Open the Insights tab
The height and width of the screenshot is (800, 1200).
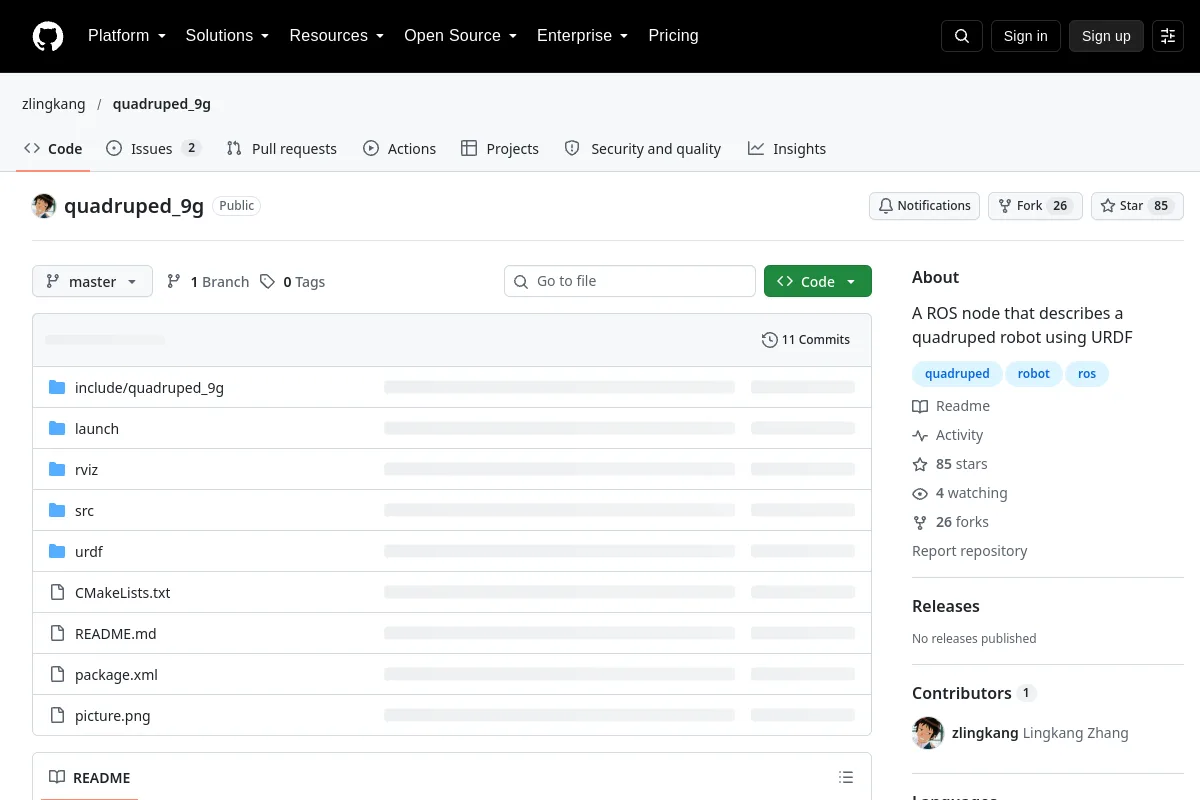coord(787,149)
